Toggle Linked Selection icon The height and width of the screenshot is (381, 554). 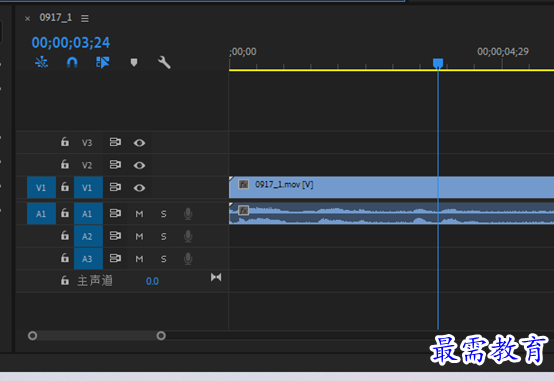[x=102, y=63]
